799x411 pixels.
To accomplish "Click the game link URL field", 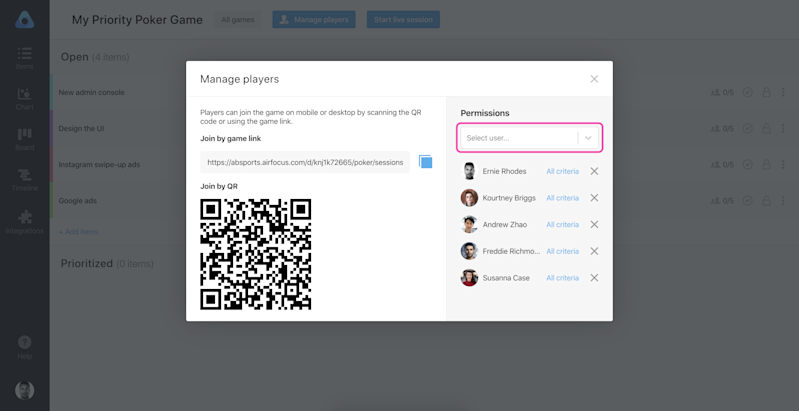I will click(x=305, y=162).
